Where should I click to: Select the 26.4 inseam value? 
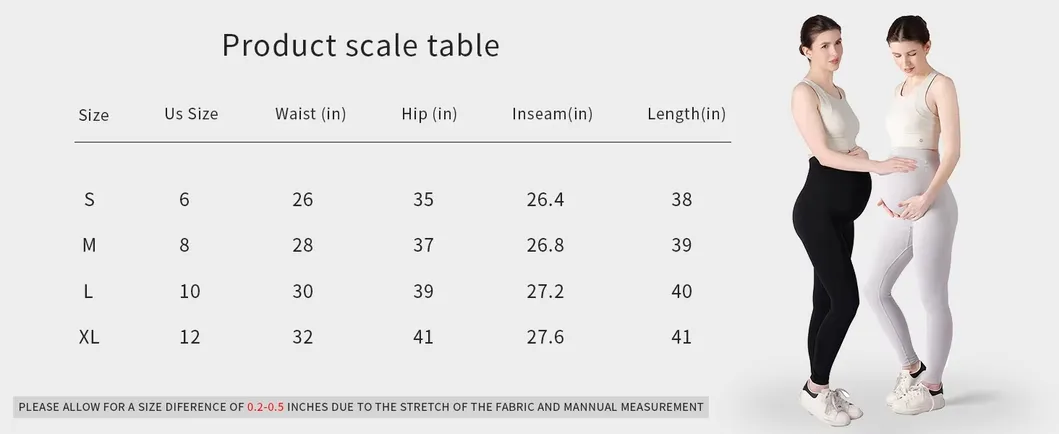546,200
